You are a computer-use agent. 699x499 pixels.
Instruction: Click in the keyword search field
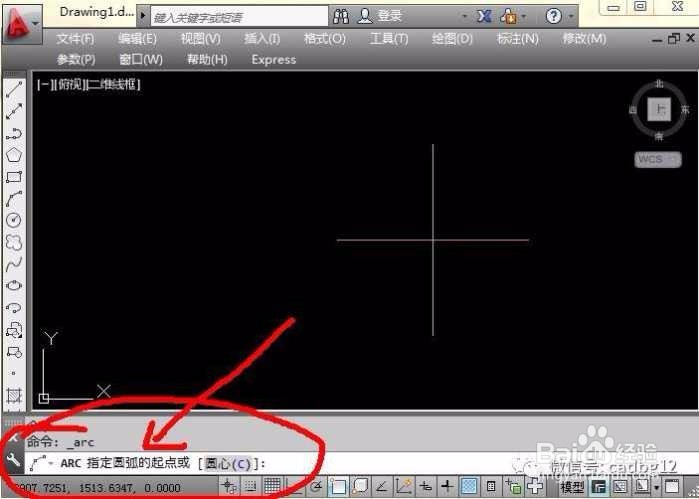pos(239,17)
